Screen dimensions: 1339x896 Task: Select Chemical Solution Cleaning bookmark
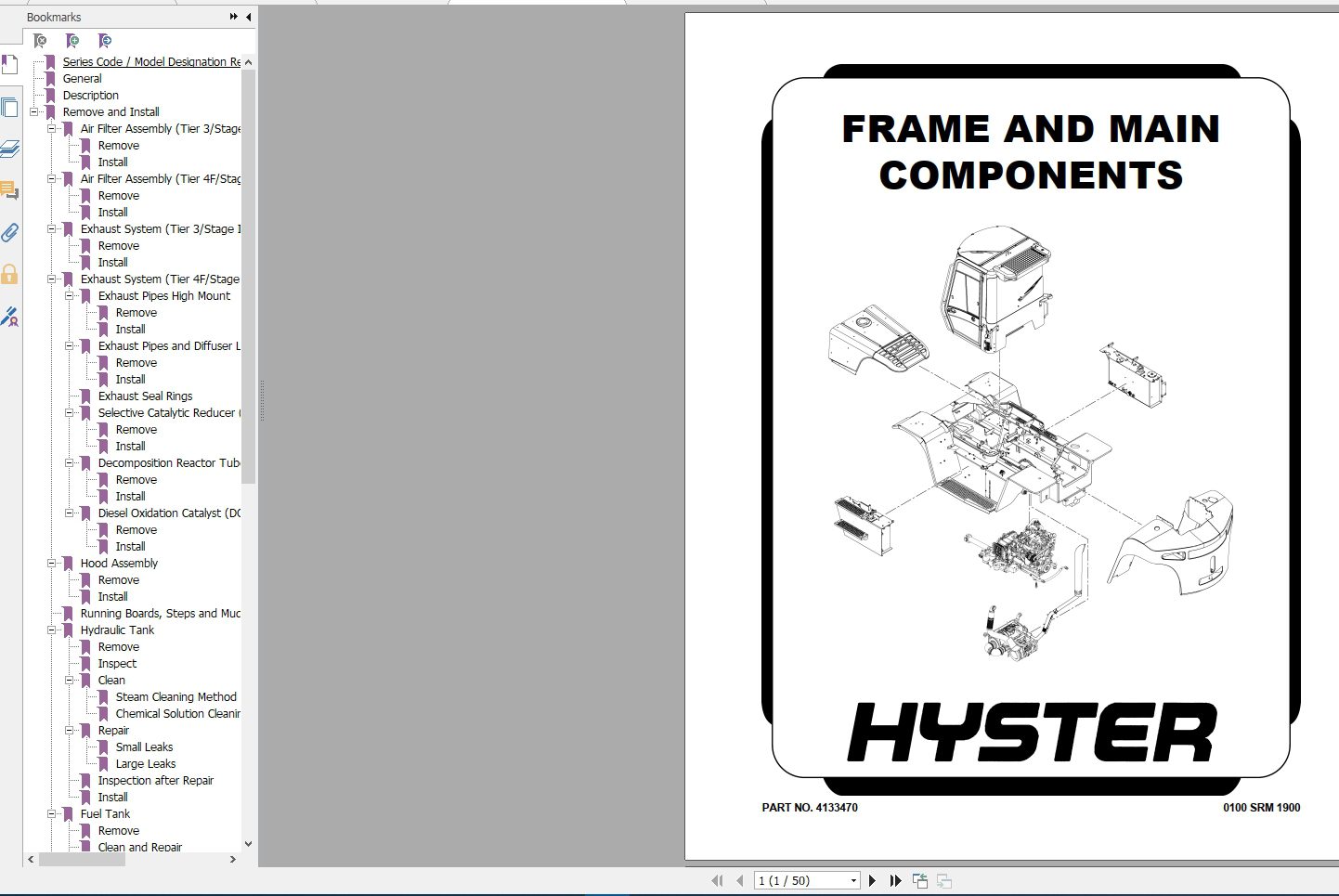click(x=177, y=714)
